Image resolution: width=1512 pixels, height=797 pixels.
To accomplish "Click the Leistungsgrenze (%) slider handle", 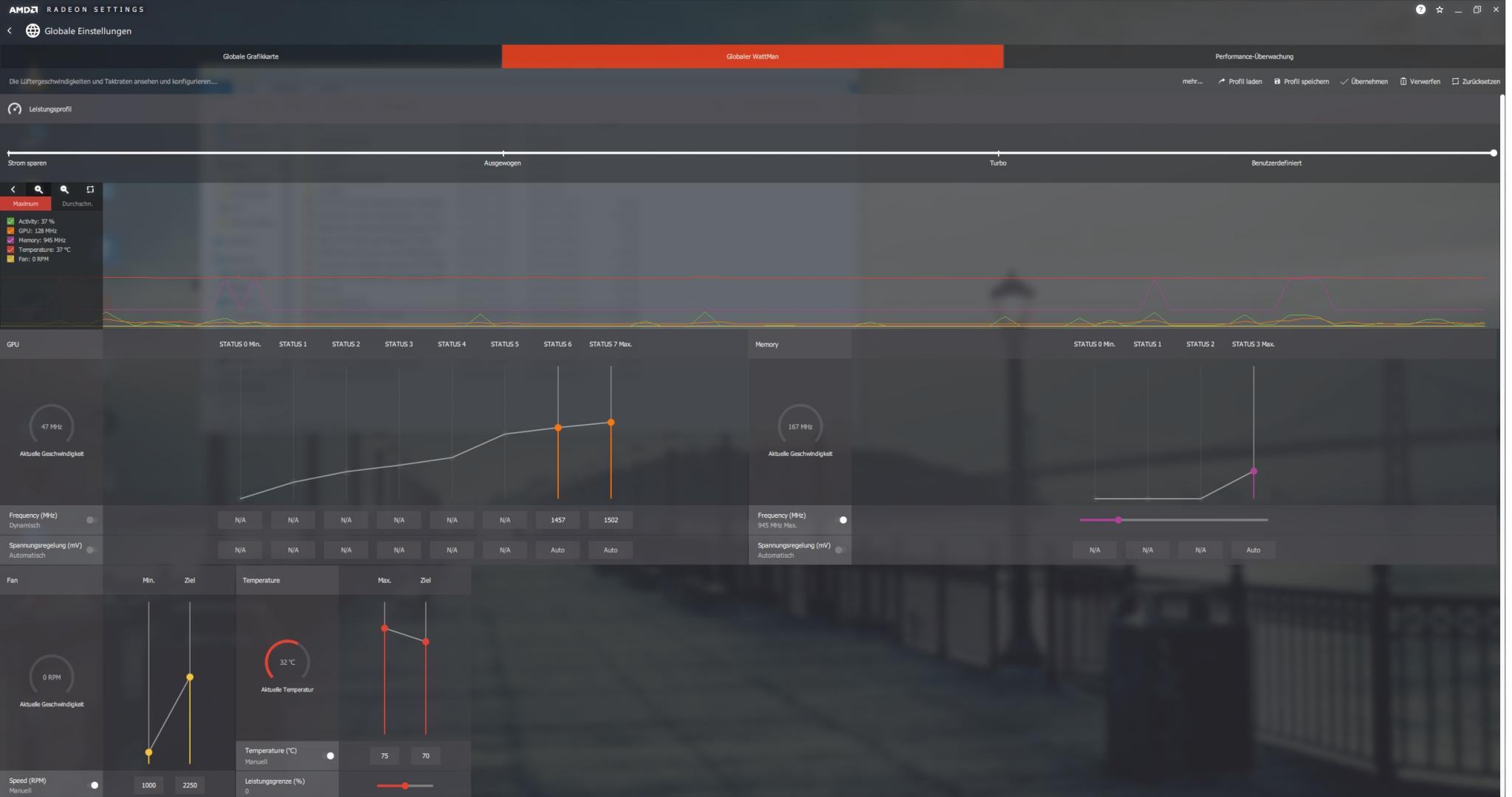I will [405, 785].
